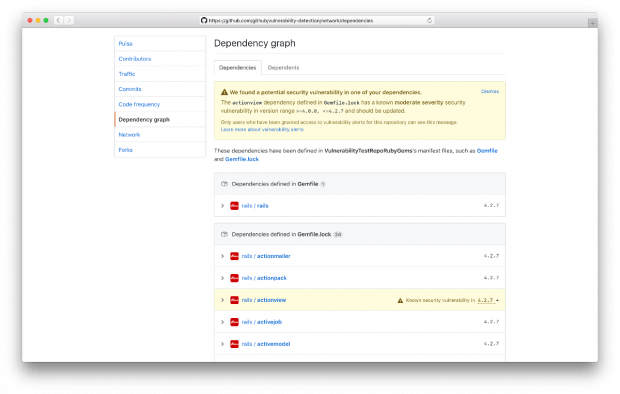Open the Gemfile manifest link
This screenshot has width=620, height=394.
[x=487, y=151]
